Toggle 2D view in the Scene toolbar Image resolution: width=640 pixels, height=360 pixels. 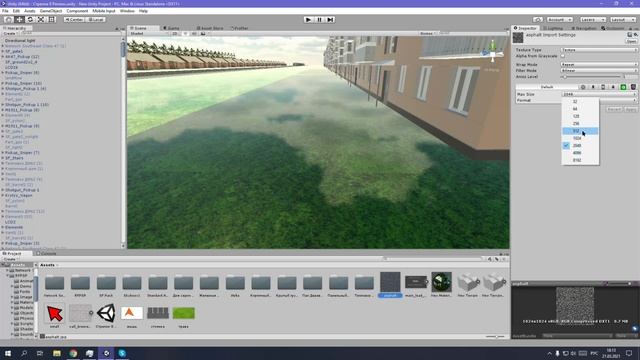[174, 33]
